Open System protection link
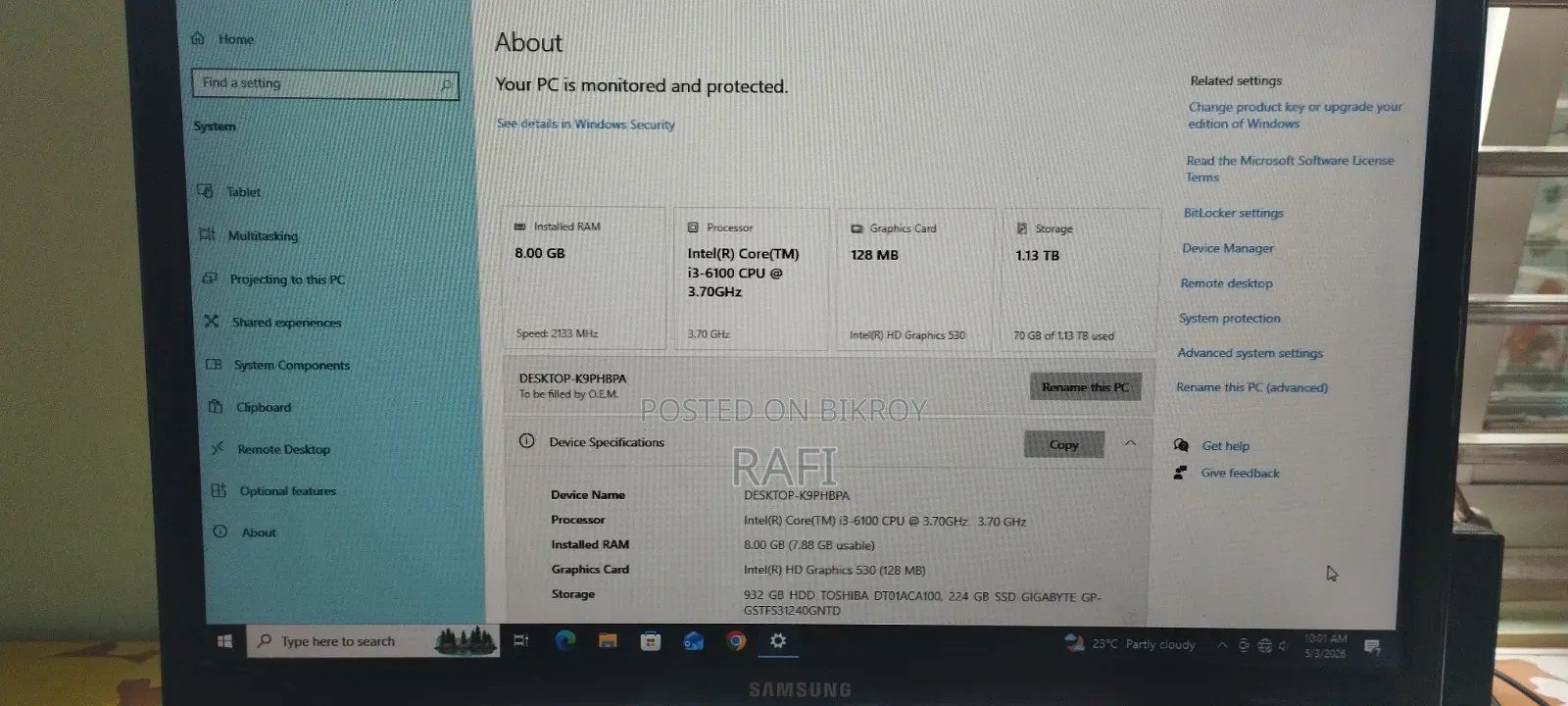The height and width of the screenshot is (706, 1568). point(1229,319)
